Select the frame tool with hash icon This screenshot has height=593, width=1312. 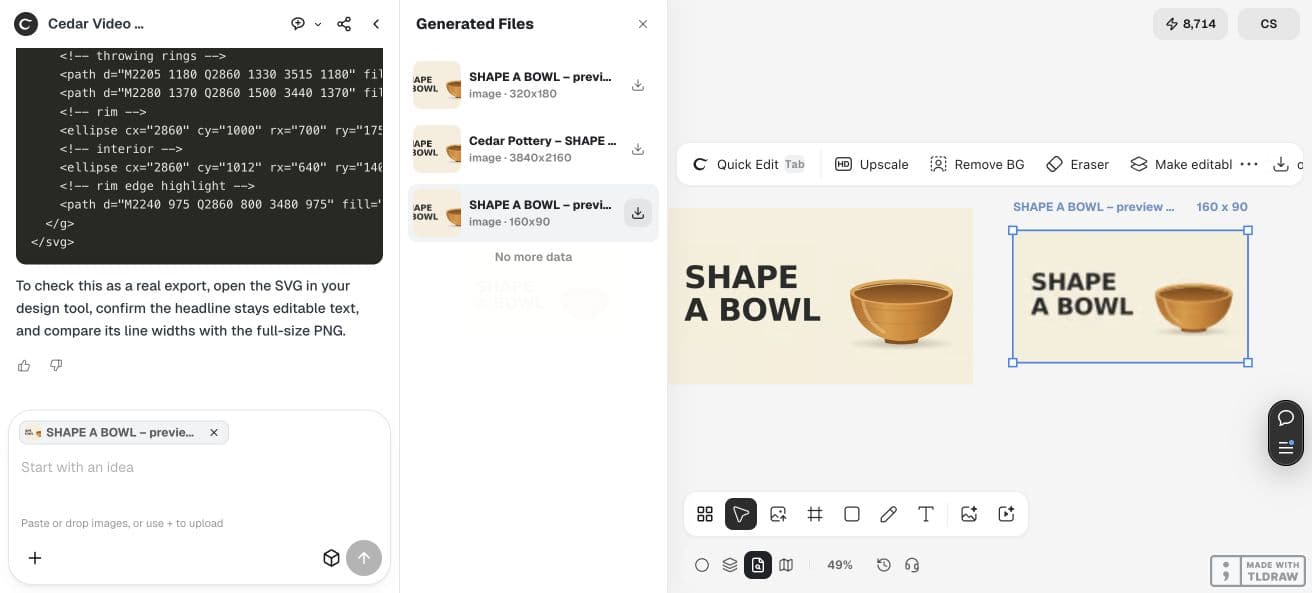815,514
